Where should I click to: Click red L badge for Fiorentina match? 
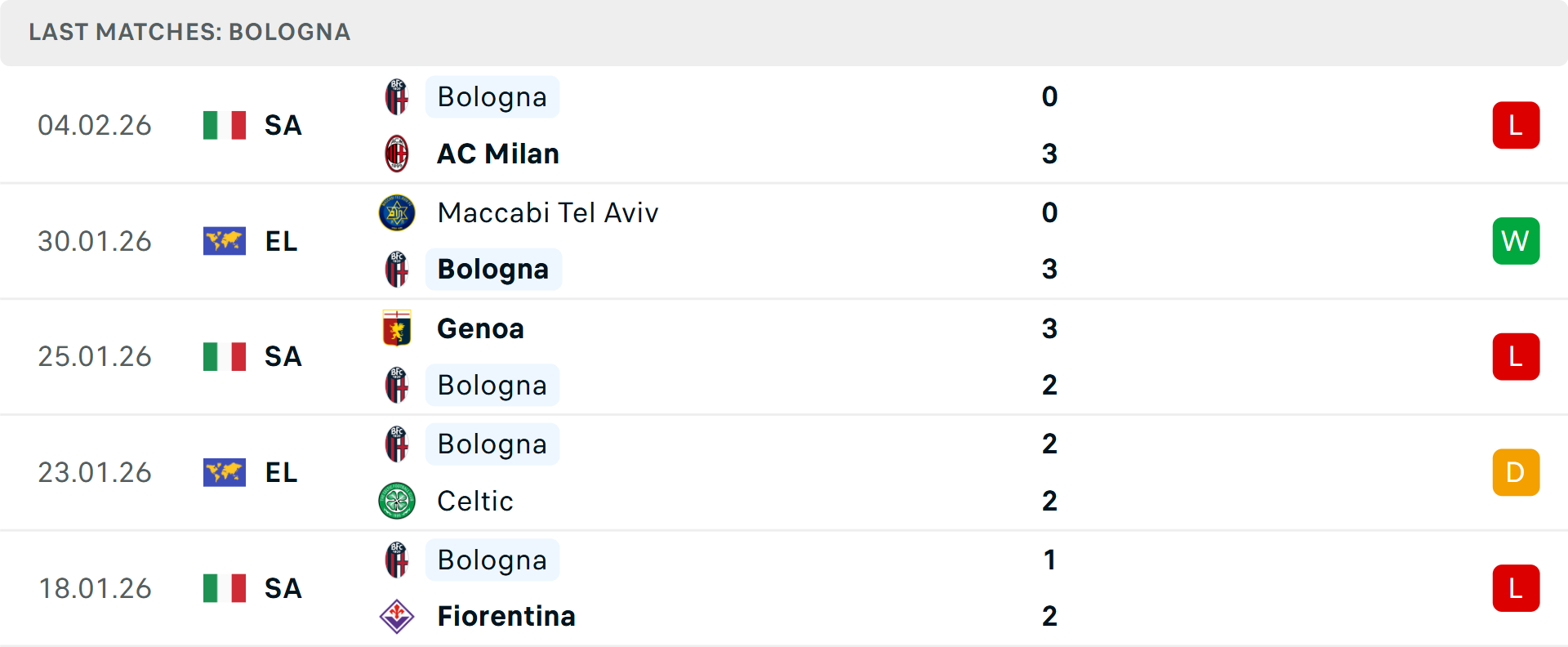click(1516, 588)
